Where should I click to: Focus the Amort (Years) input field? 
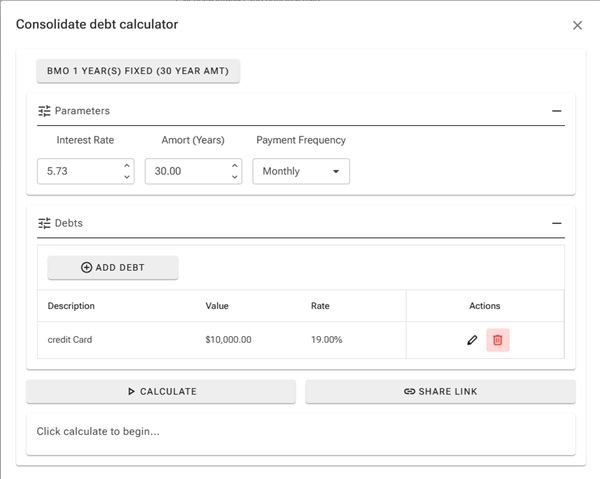click(185, 171)
